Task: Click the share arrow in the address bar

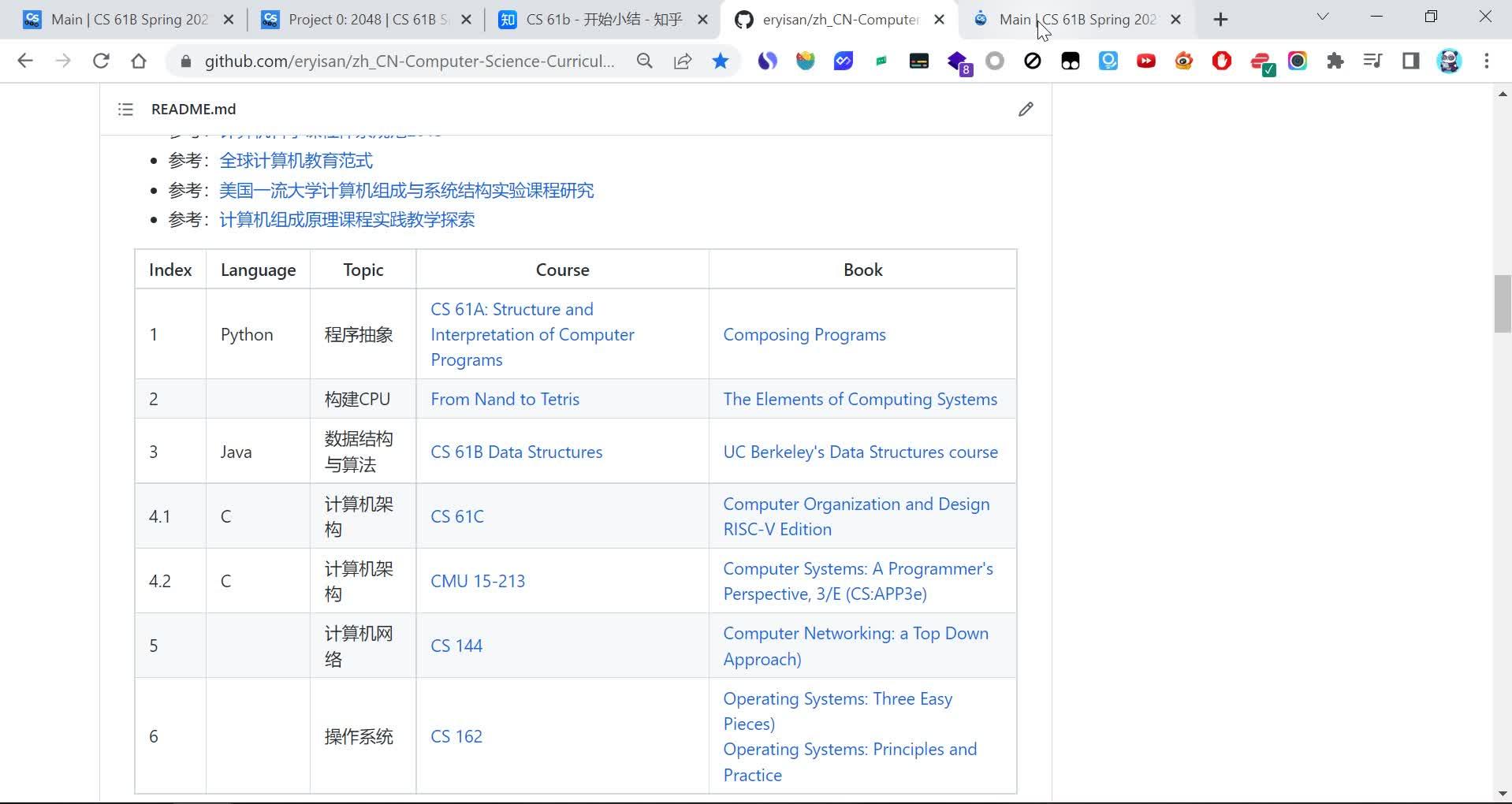Action: [683, 61]
